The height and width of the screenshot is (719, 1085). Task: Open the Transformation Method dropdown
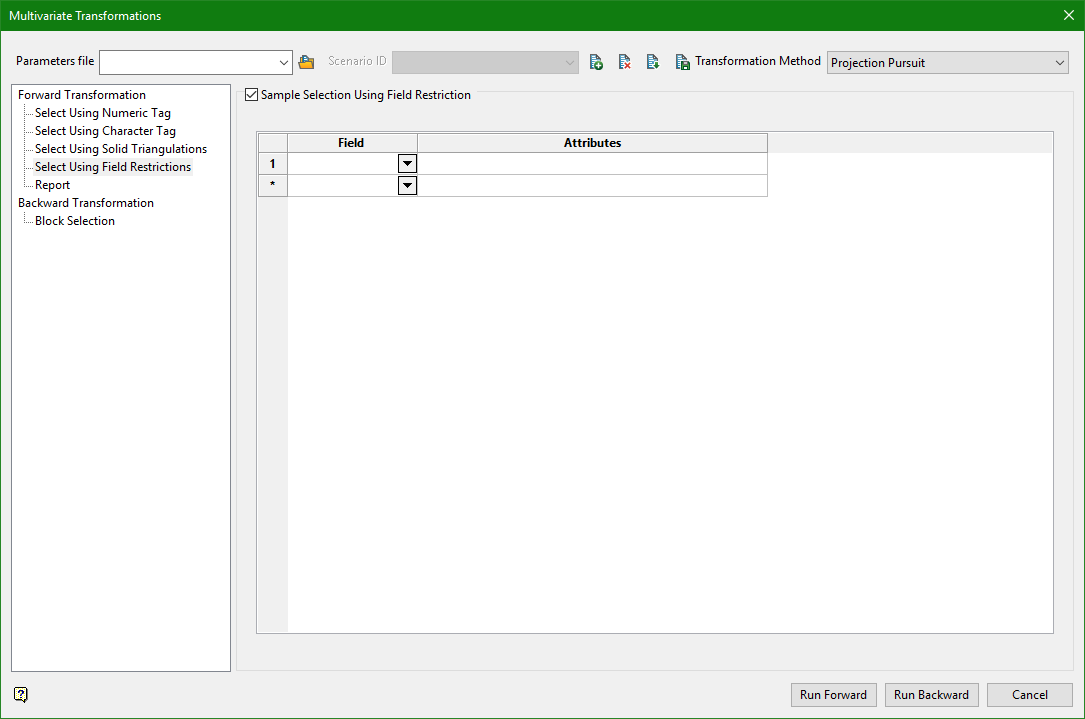click(x=1060, y=63)
